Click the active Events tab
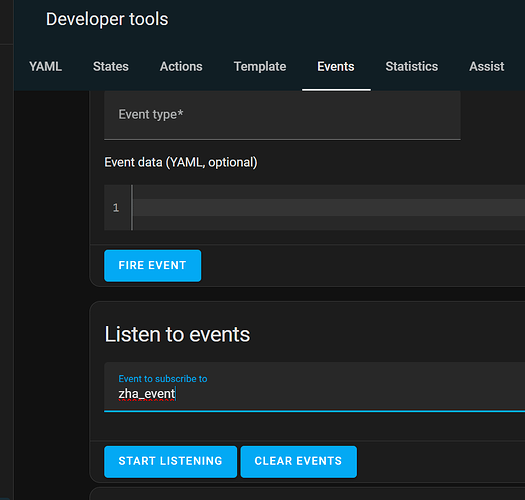525x500 pixels. click(336, 67)
